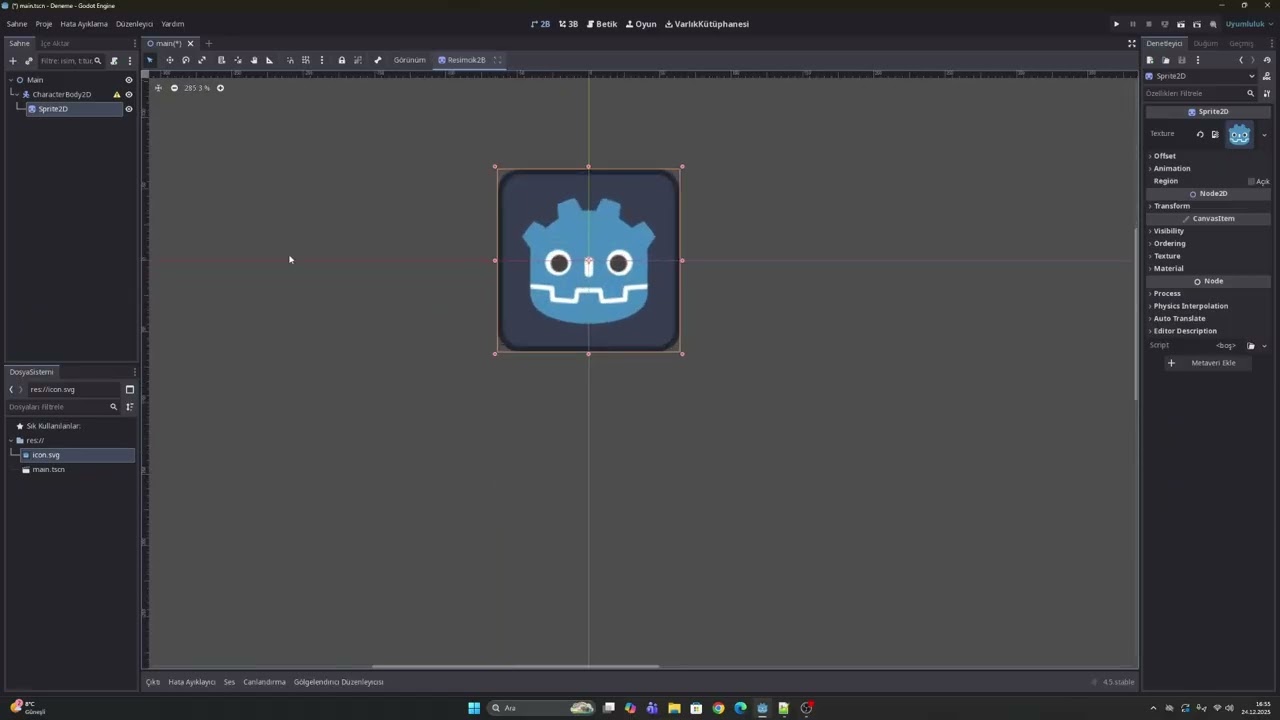Open skeleton bone options icon
1280x720 pixels.
tap(377, 60)
